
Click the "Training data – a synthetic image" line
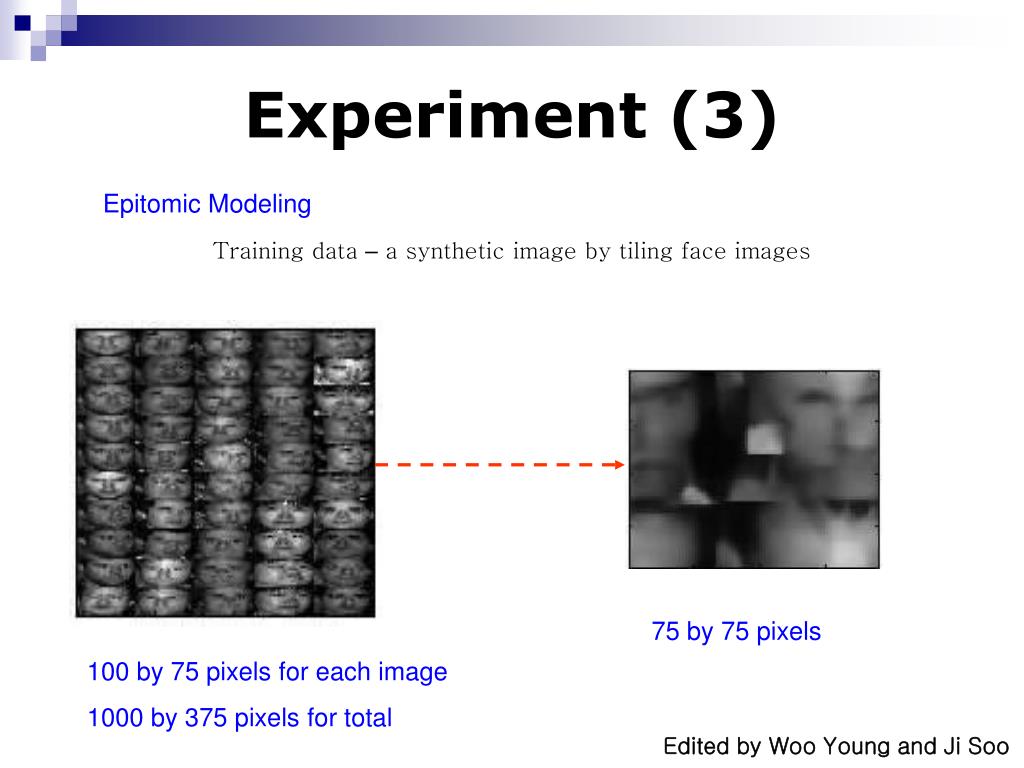511,251
